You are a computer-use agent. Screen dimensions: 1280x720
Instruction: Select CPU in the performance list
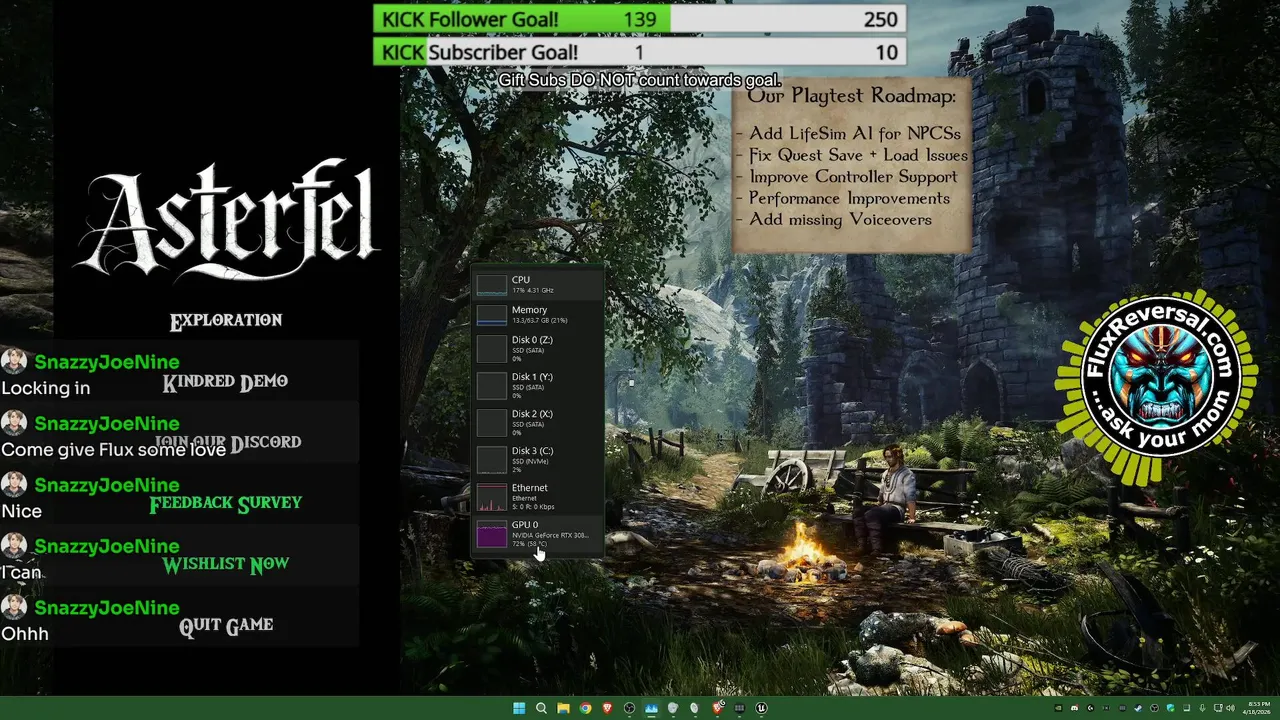[x=539, y=285]
